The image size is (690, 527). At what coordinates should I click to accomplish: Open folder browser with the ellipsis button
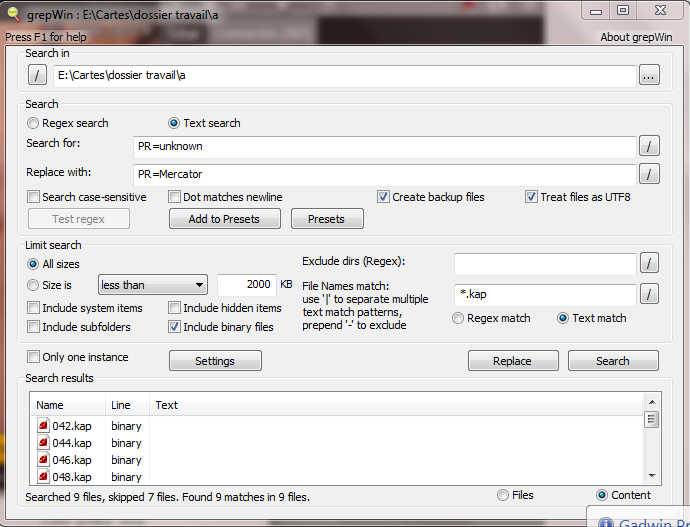(649, 75)
